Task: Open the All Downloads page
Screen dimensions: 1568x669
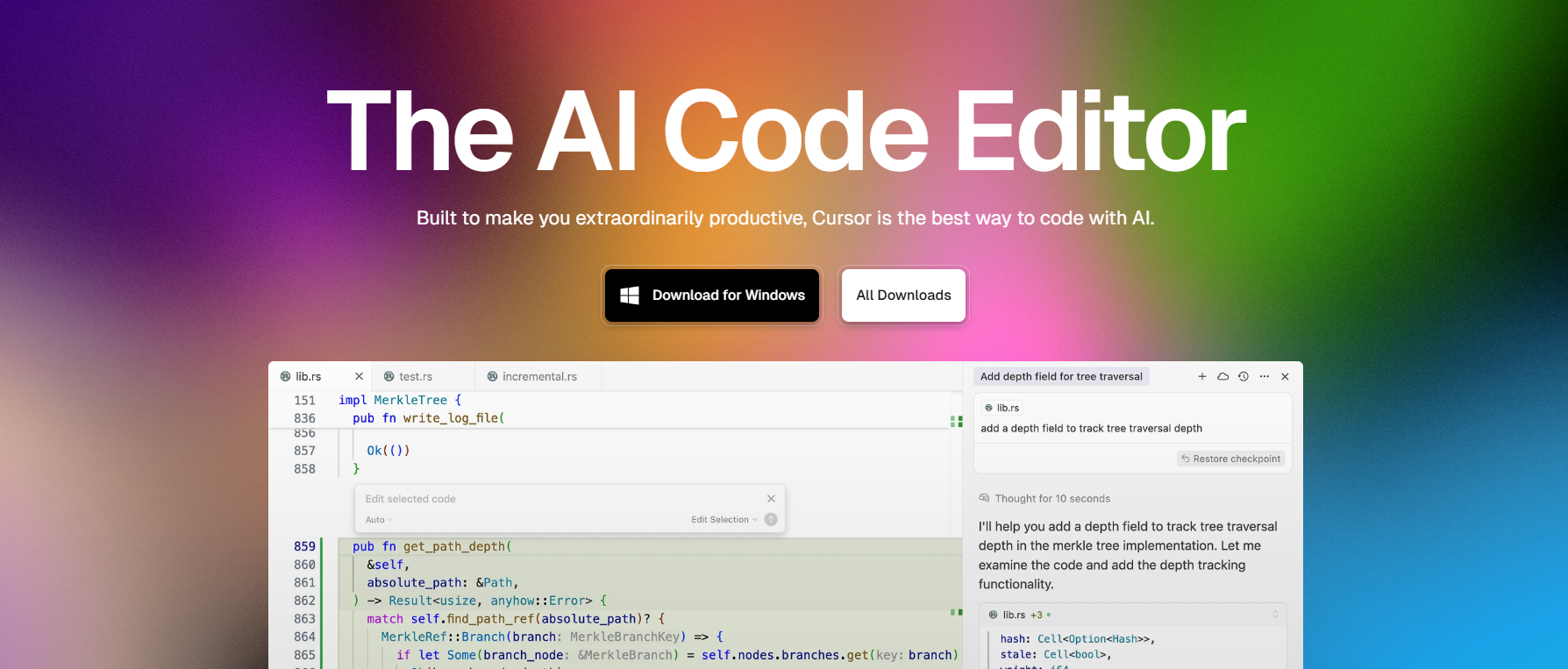Action: (903, 295)
